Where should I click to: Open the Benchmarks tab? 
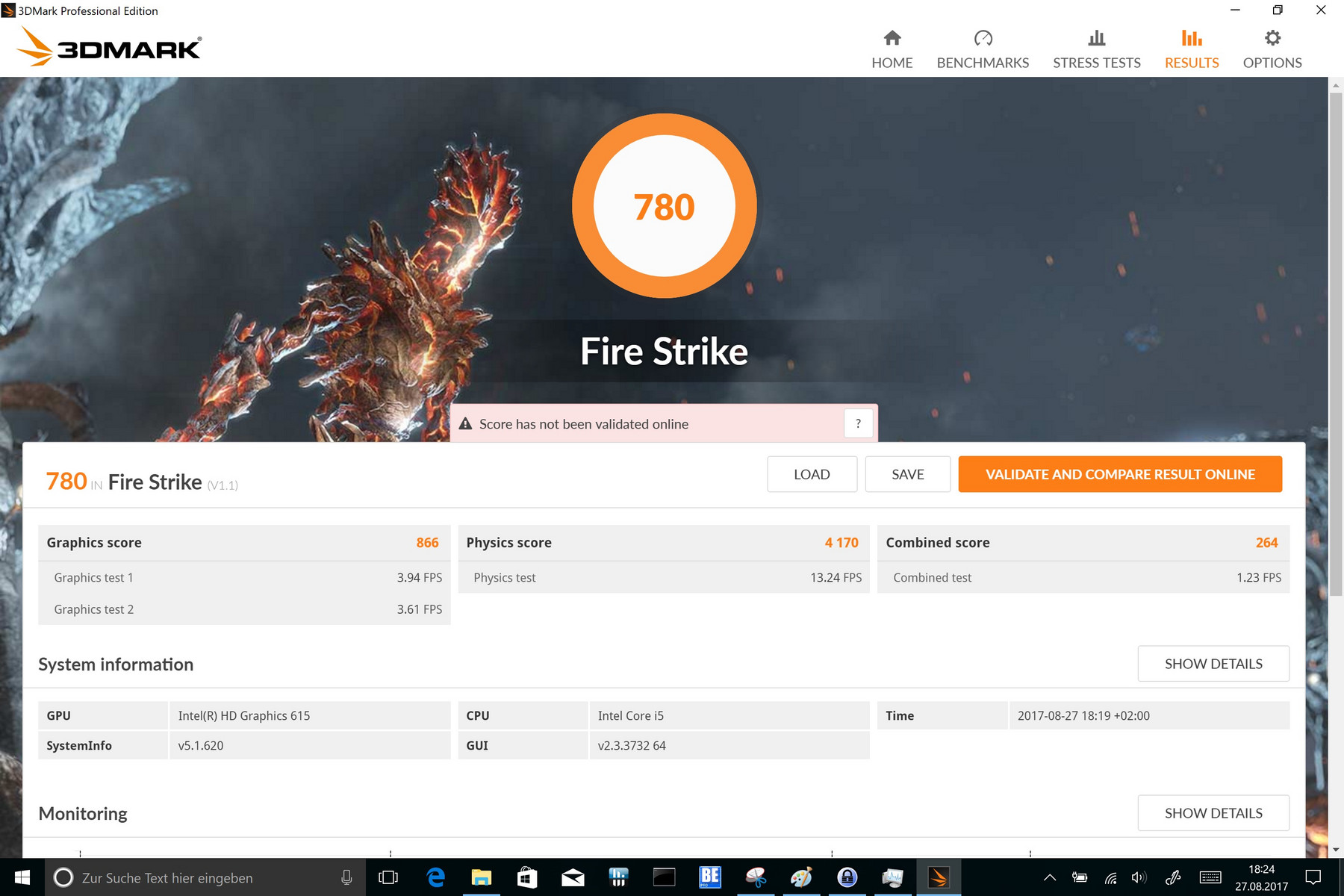pos(983,50)
